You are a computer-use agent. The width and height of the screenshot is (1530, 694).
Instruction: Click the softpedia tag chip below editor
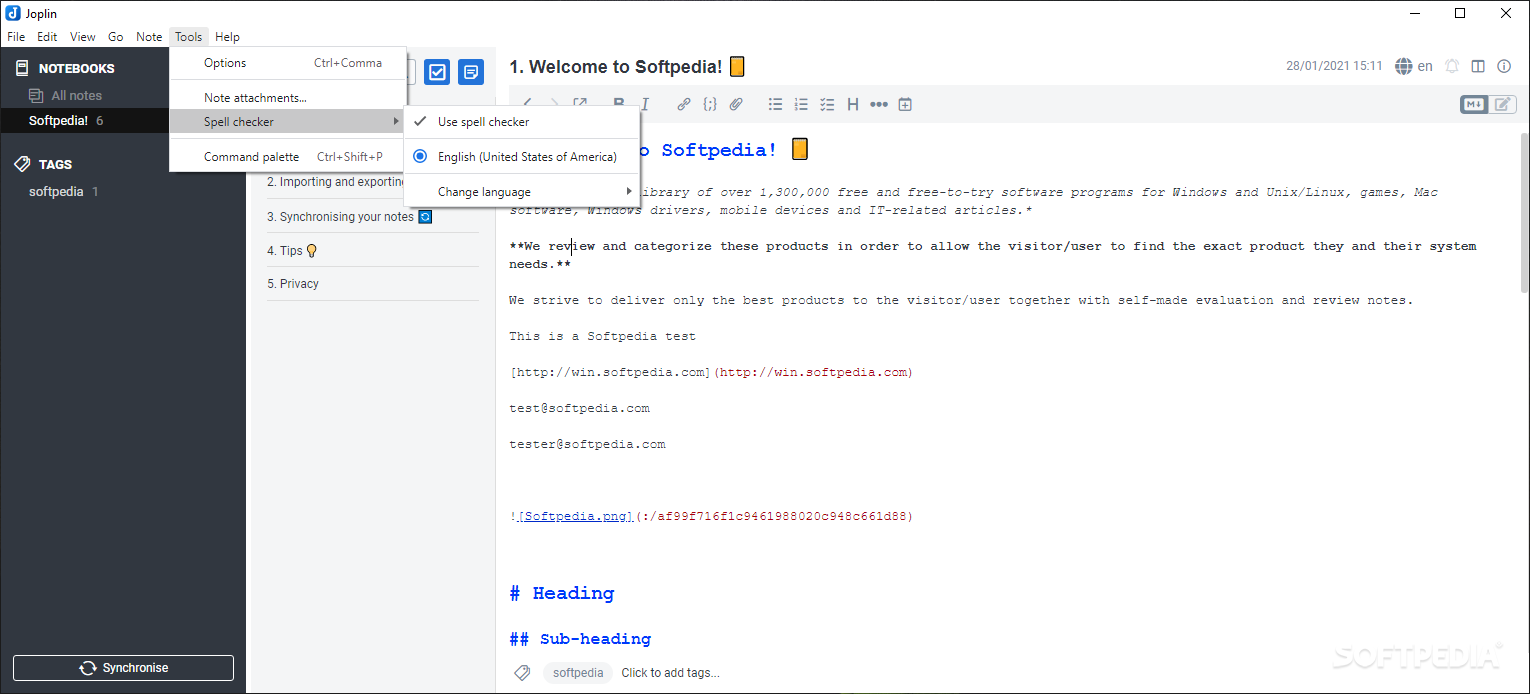click(x=578, y=673)
